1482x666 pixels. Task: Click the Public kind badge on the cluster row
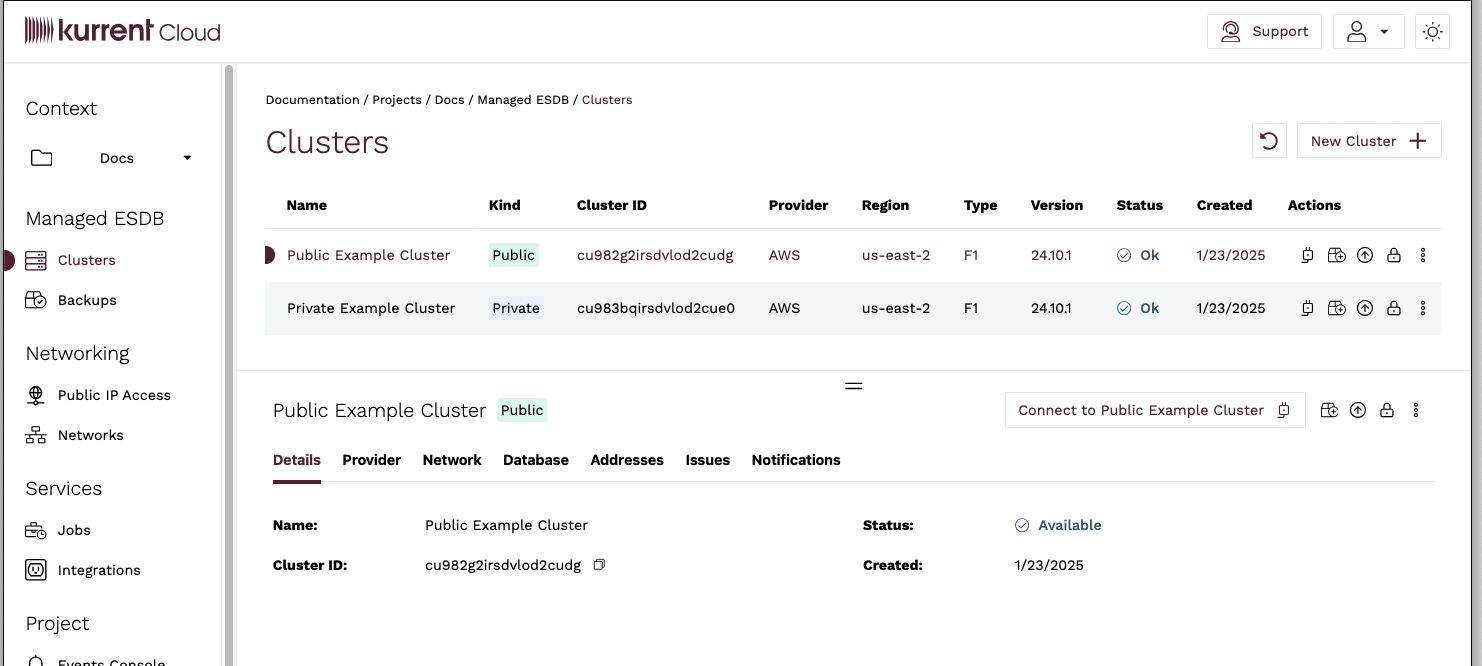(x=513, y=255)
